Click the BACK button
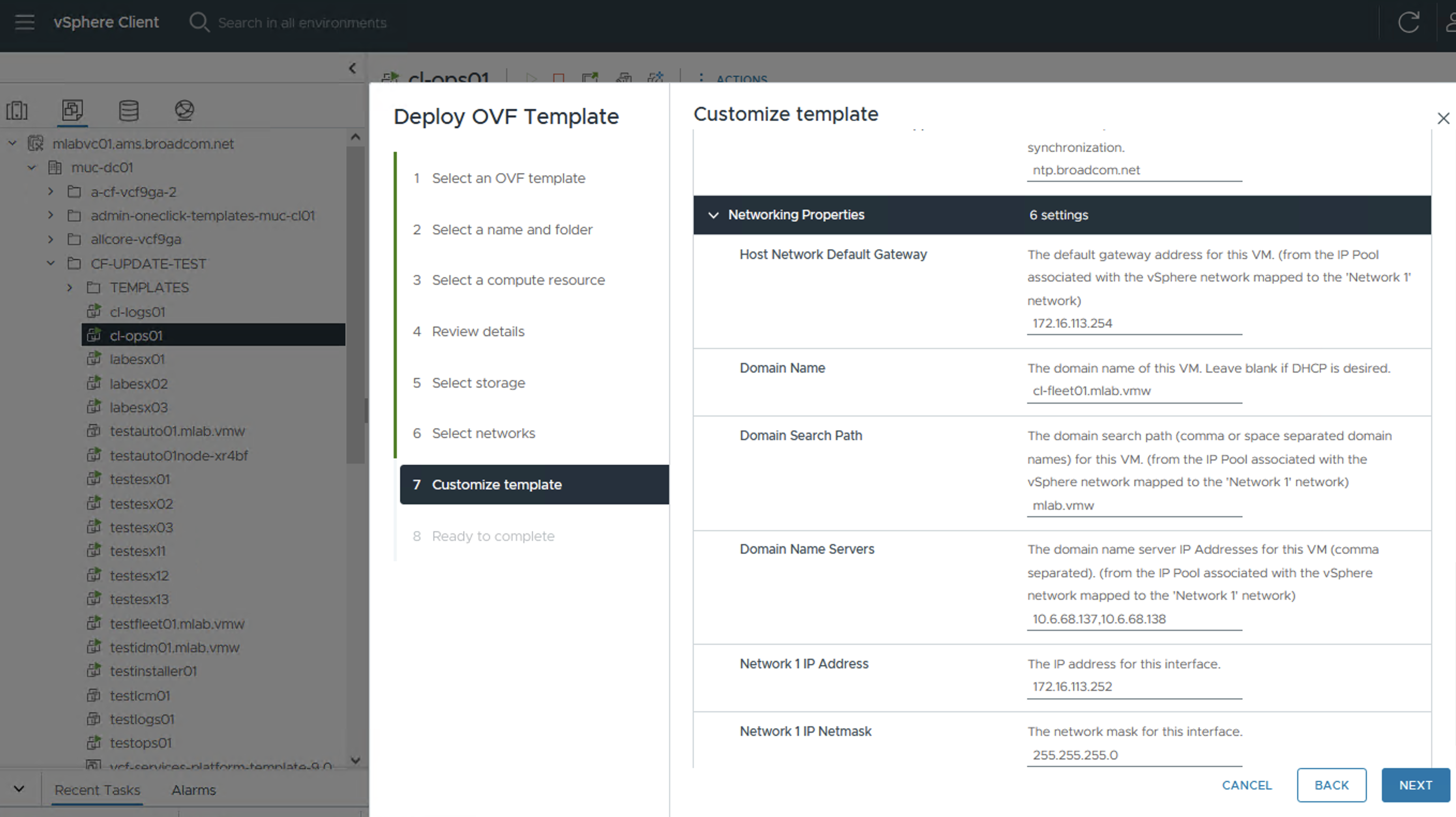 click(1331, 785)
